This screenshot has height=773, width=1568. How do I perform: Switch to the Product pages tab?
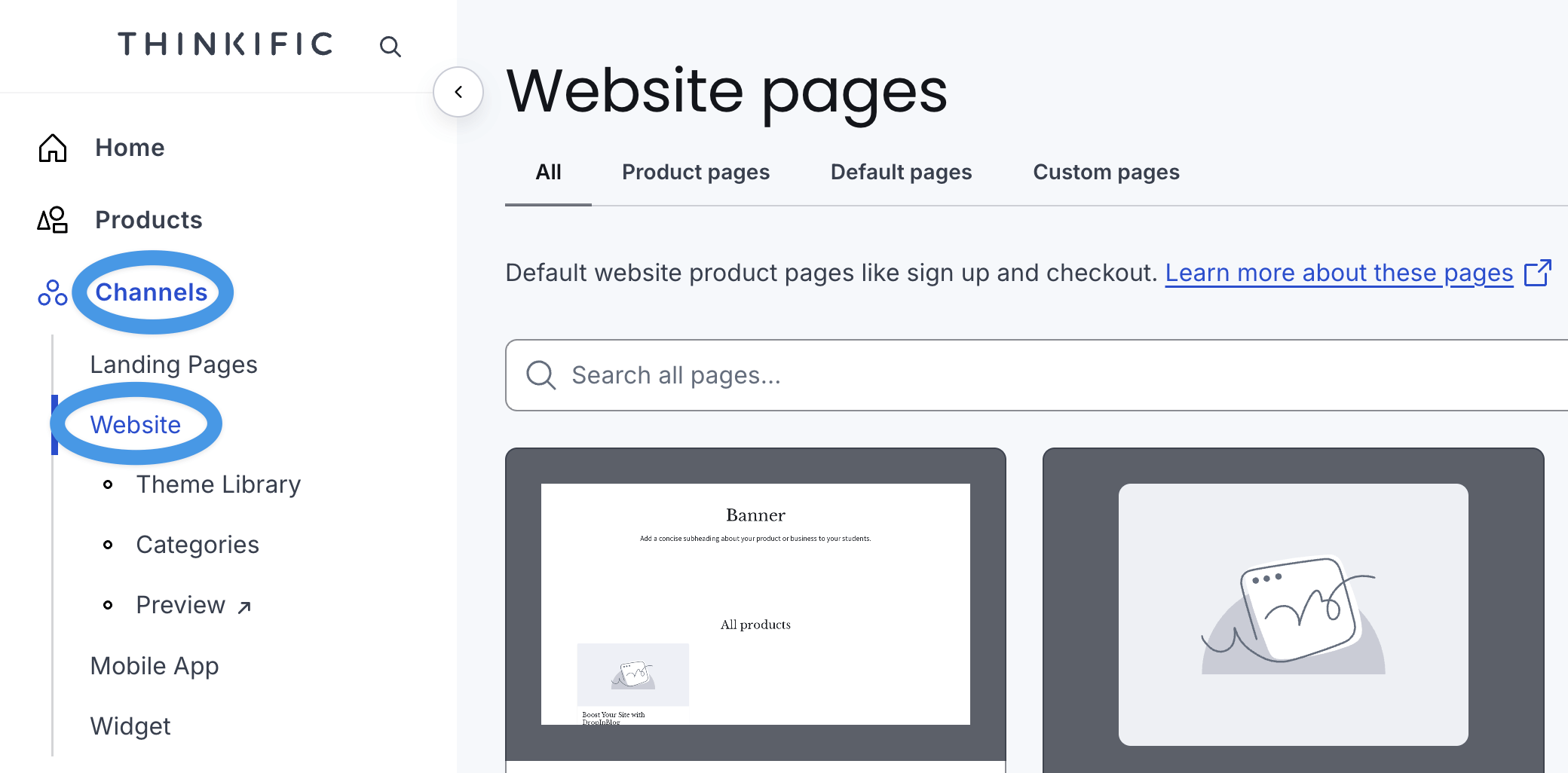pyautogui.click(x=695, y=173)
